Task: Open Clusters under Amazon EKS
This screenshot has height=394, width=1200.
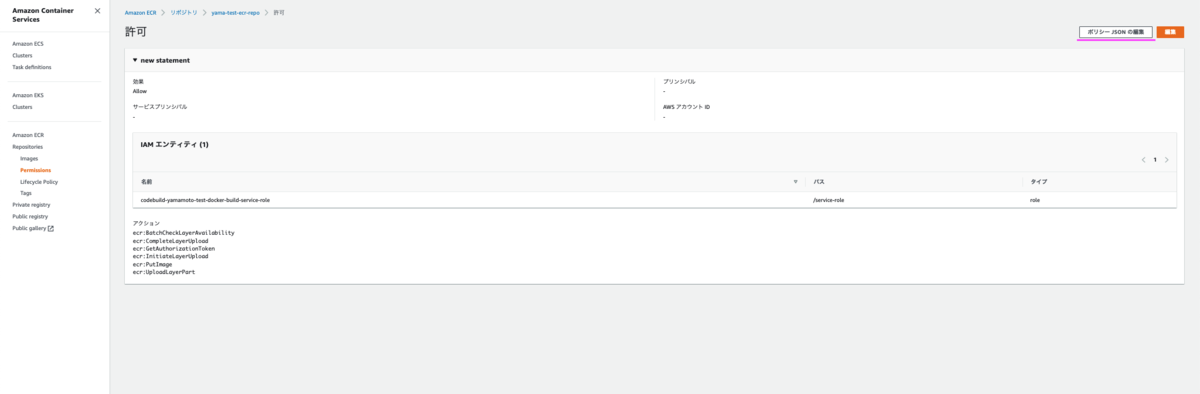Action: [x=22, y=107]
